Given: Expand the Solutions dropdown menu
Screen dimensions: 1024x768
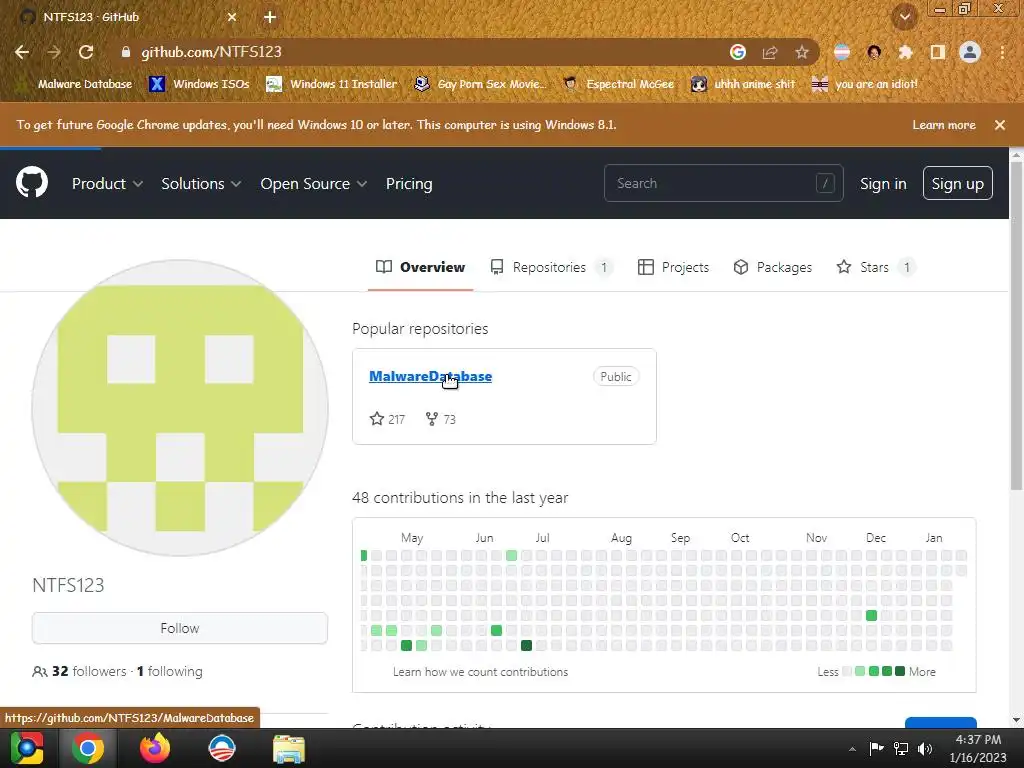Looking at the screenshot, I should [201, 184].
